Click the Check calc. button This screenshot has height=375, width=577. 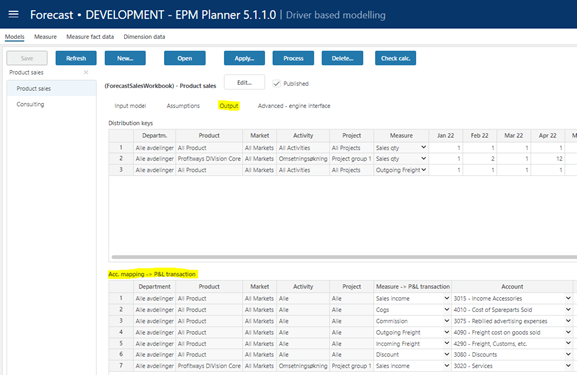396,58
